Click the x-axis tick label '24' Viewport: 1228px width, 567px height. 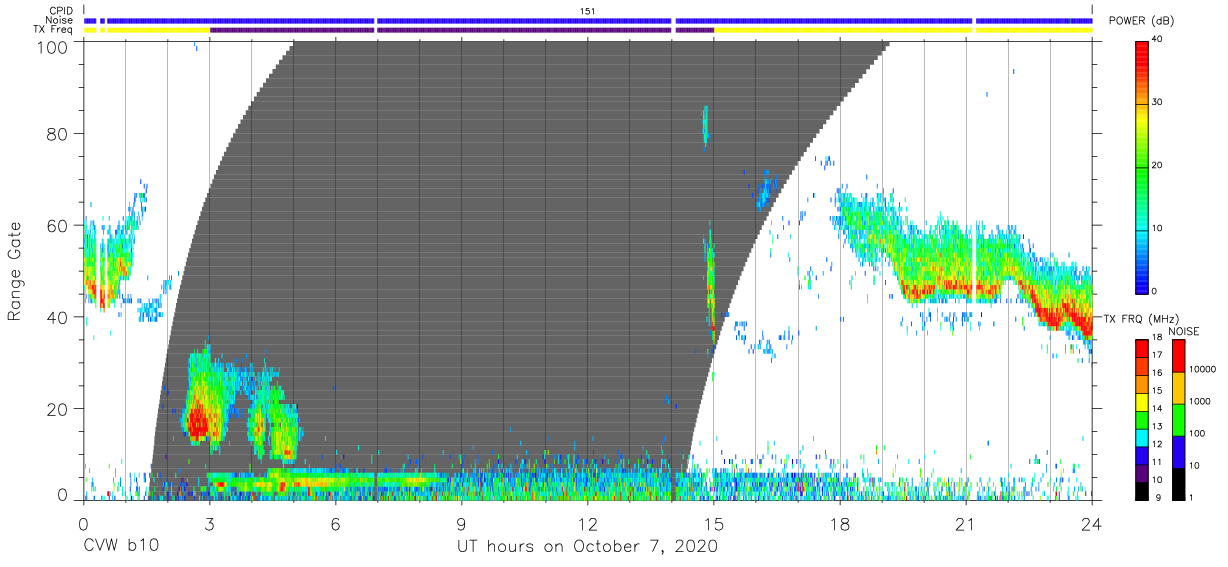coord(1092,523)
